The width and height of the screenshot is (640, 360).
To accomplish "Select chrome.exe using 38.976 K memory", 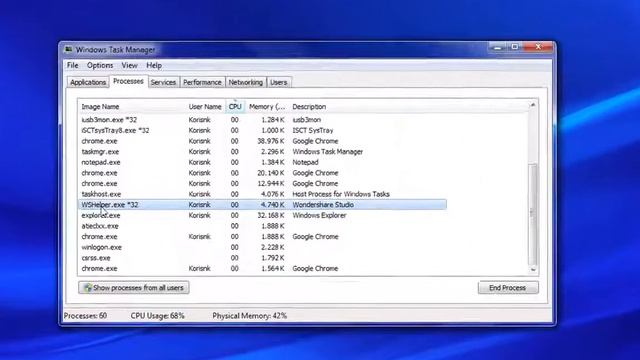I will pos(262,141).
